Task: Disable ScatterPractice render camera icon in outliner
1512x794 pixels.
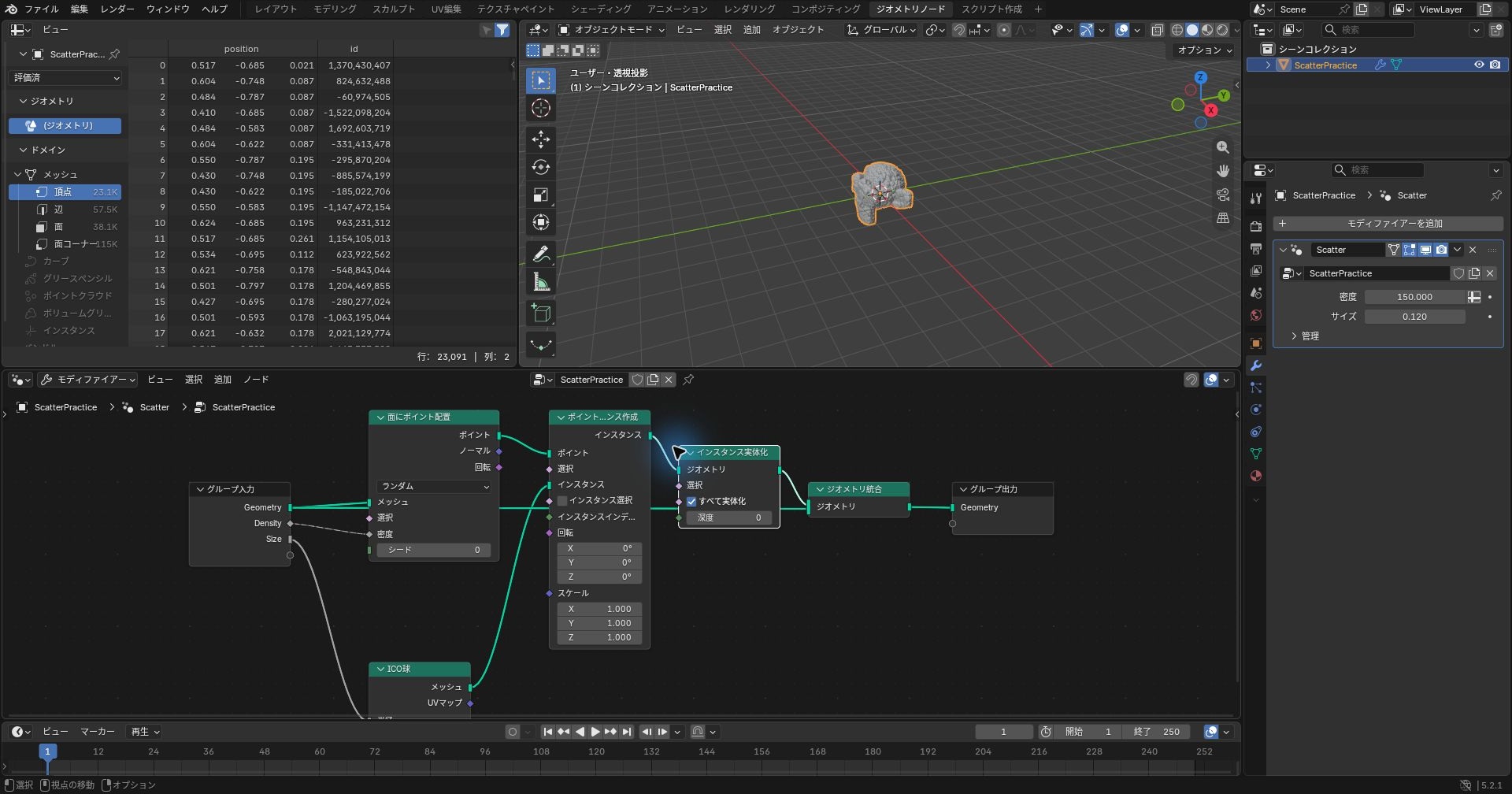Action: (x=1495, y=65)
